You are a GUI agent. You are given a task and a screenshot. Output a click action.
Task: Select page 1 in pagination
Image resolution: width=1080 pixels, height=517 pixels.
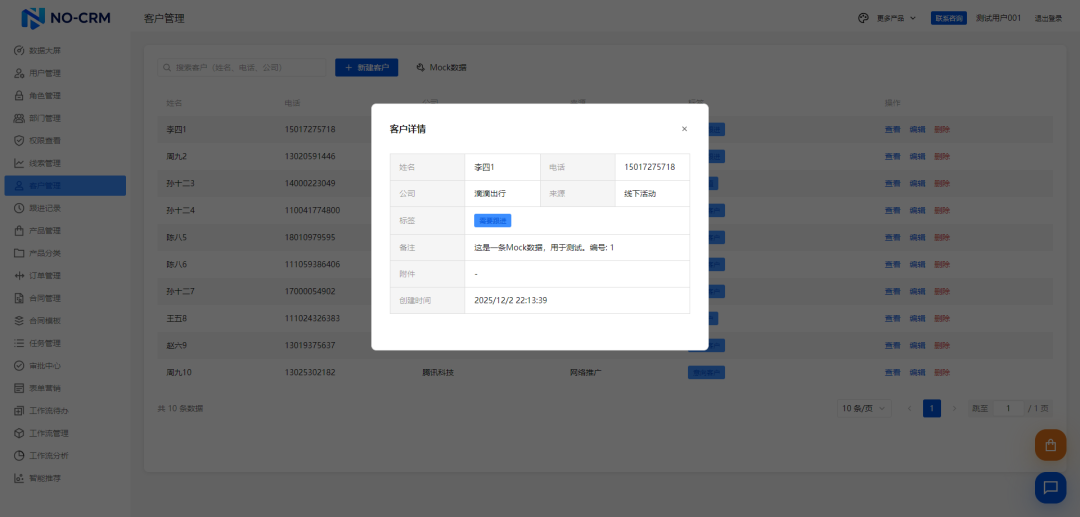931,408
